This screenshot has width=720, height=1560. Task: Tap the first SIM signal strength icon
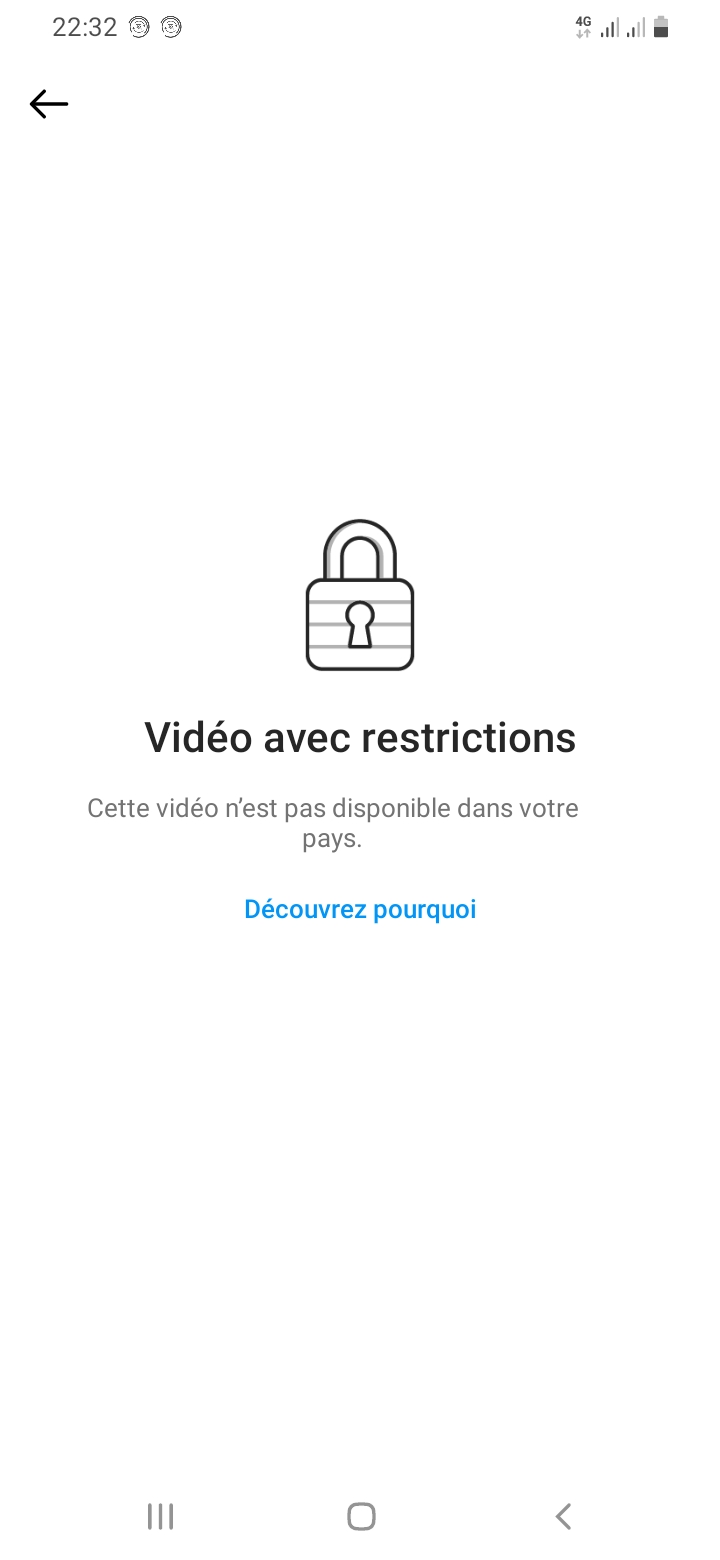[610, 28]
